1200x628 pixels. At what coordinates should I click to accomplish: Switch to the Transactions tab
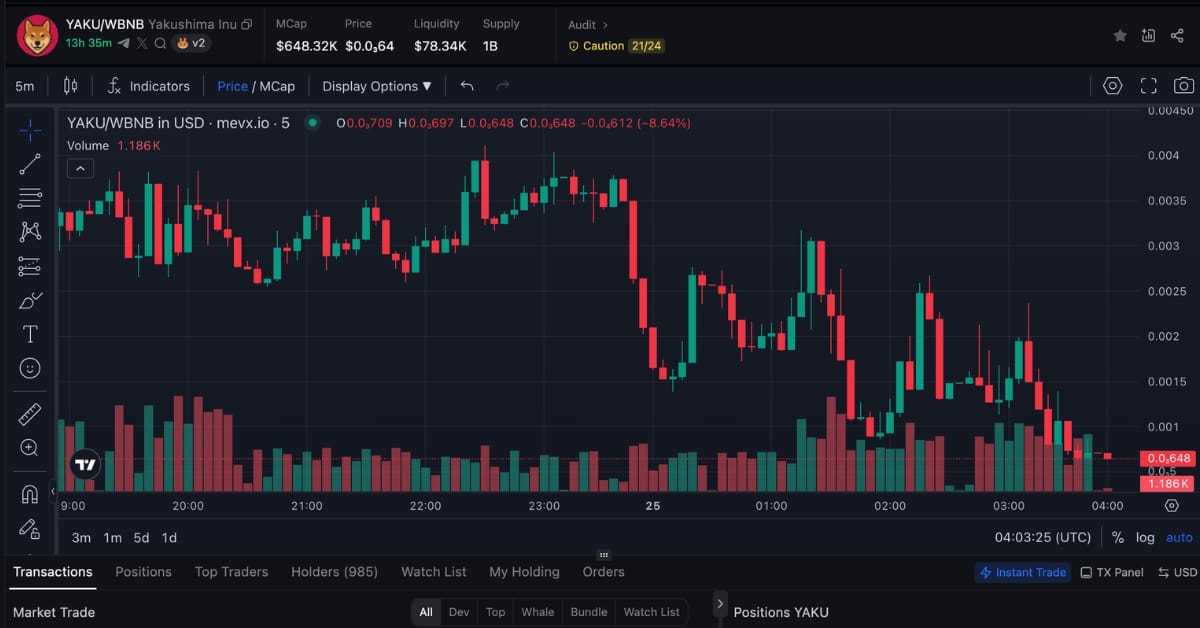tap(53, 572)
